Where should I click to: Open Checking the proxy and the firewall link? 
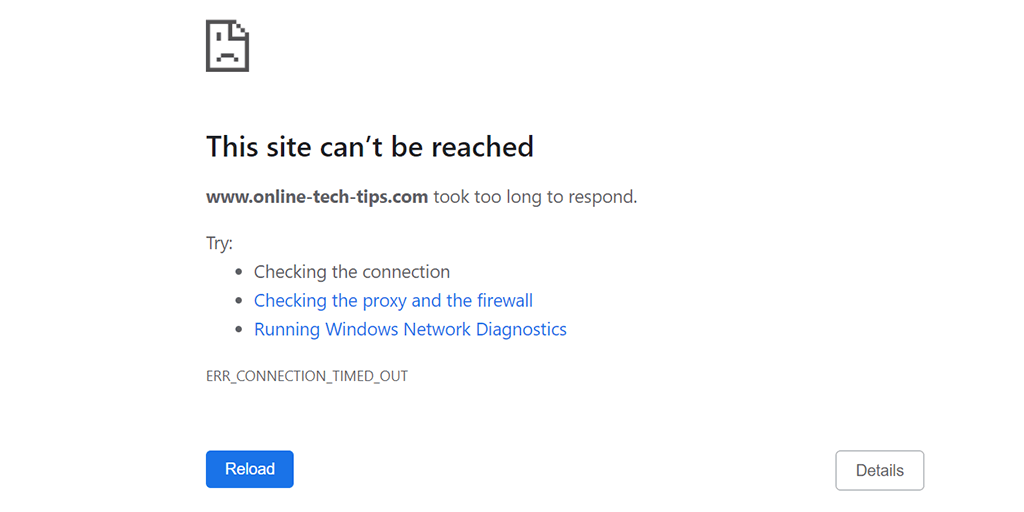coord(393,301)
